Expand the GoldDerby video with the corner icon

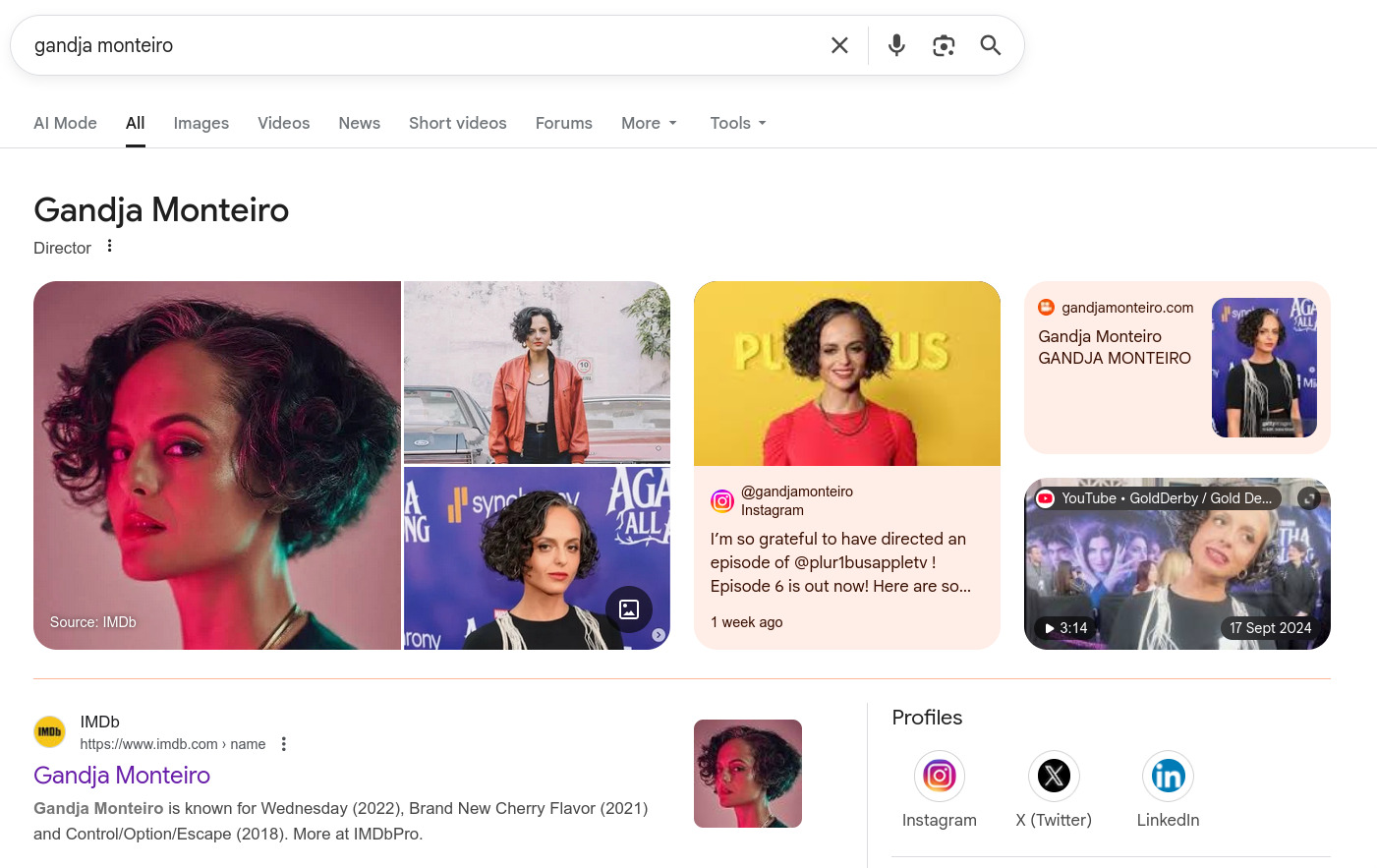1308,498
